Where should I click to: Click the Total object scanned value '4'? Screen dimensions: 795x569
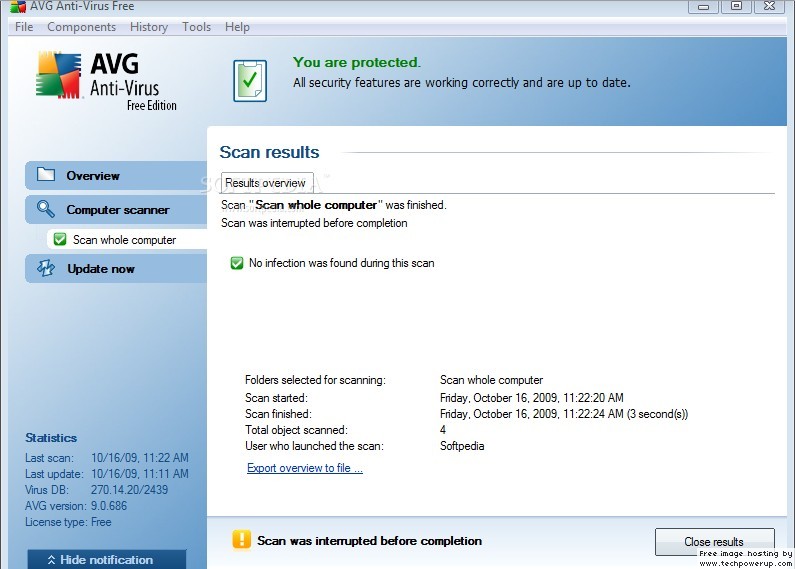443,430
